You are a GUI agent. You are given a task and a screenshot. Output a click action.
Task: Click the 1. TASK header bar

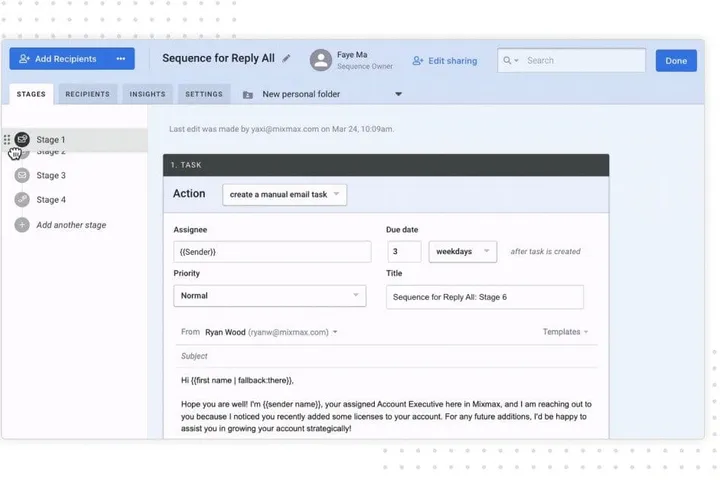(x=386, y=165)
